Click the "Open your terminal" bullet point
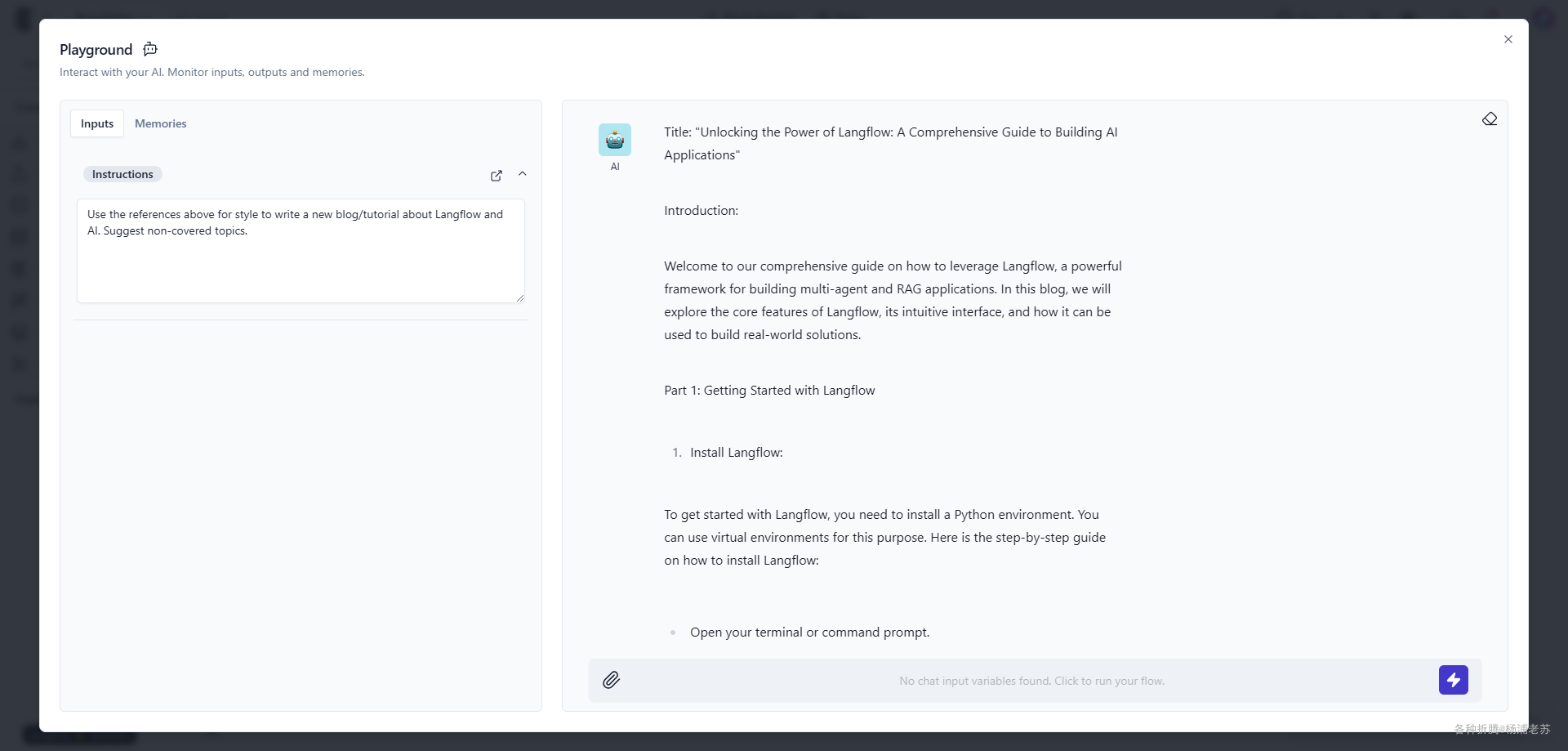Image resolution: width=1568 pixels, height=751 pixels. (x=809, y=633)
